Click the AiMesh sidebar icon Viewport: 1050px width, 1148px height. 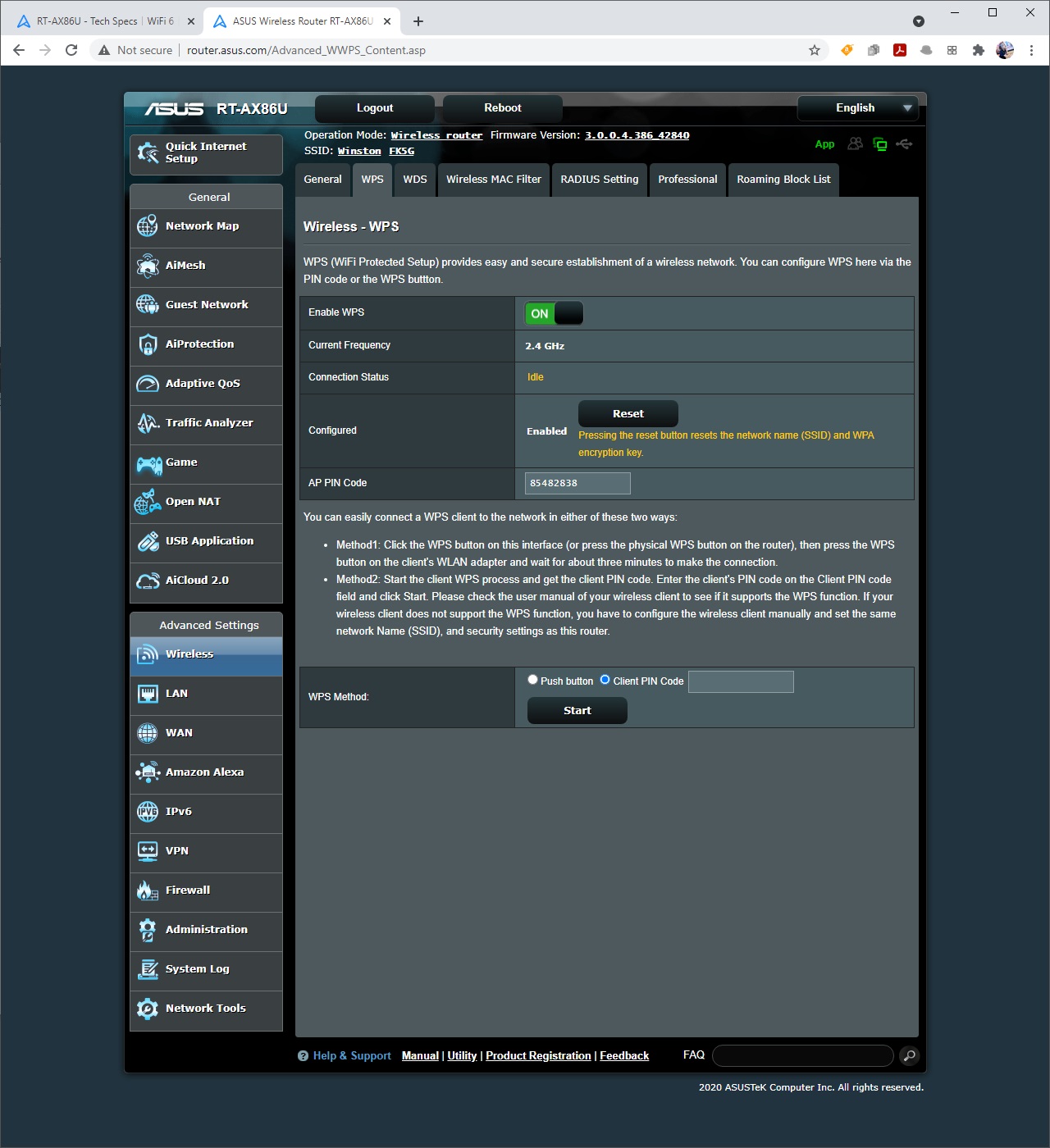click(148, 266)
